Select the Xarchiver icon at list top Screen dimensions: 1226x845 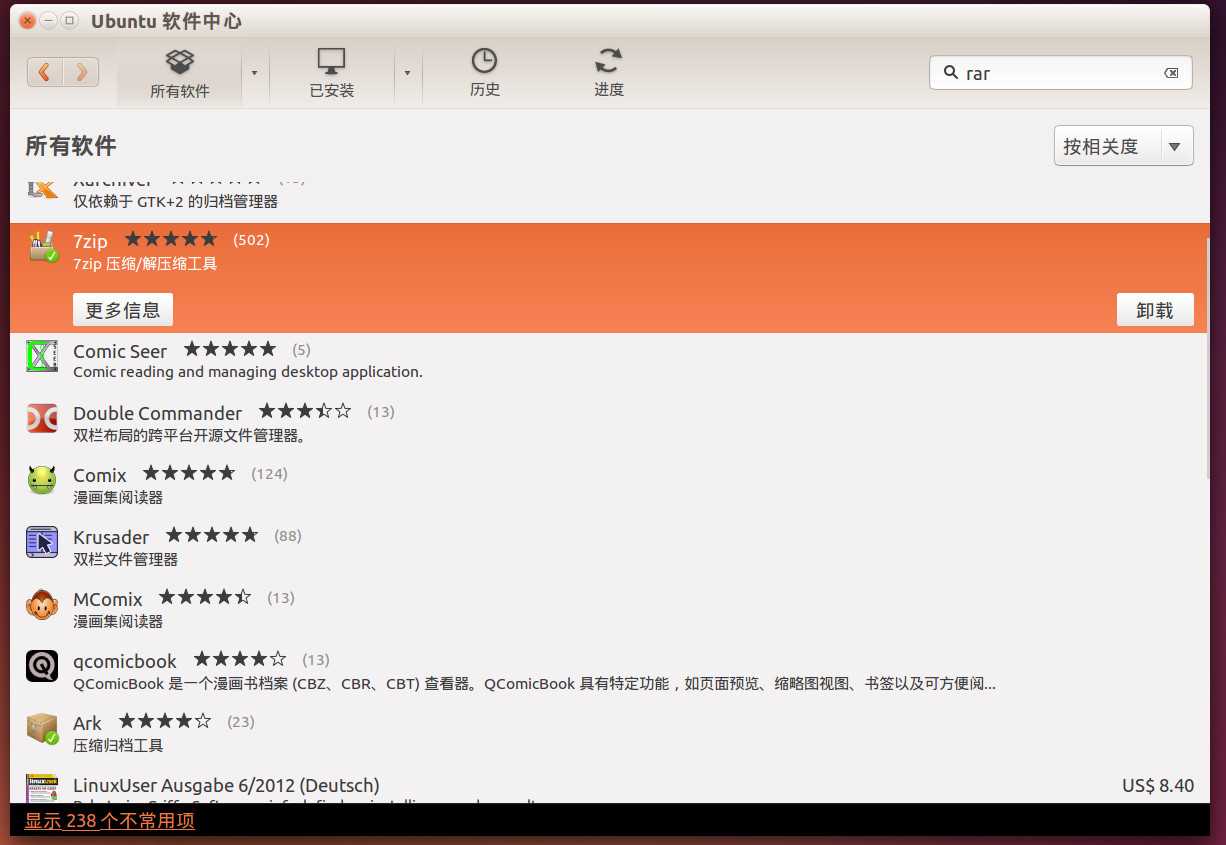coord(42,188)
